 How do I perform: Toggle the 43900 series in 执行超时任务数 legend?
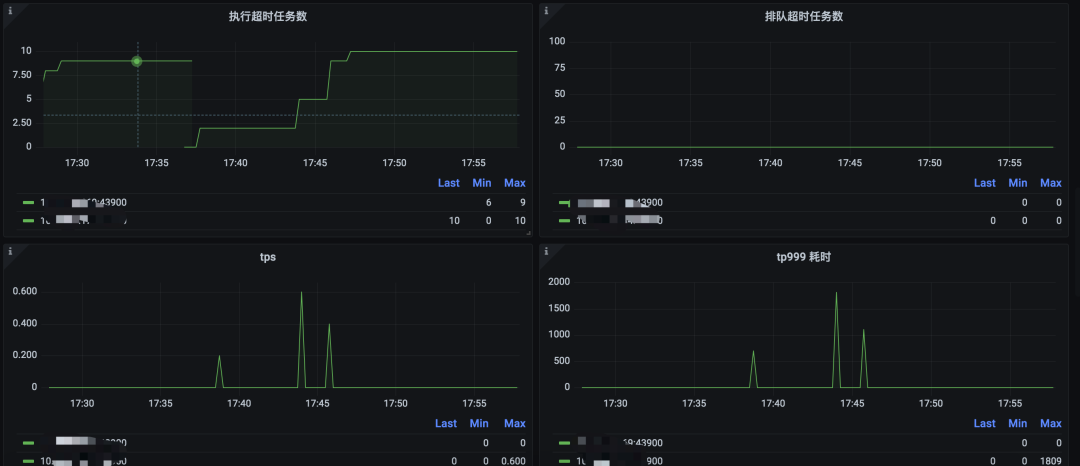tap(83, 202)
